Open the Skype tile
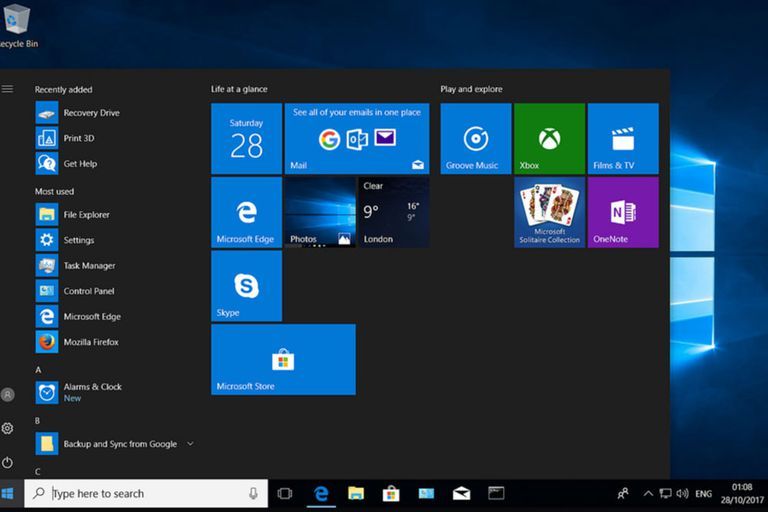This screenshot has width=768, height=512. 246,286
